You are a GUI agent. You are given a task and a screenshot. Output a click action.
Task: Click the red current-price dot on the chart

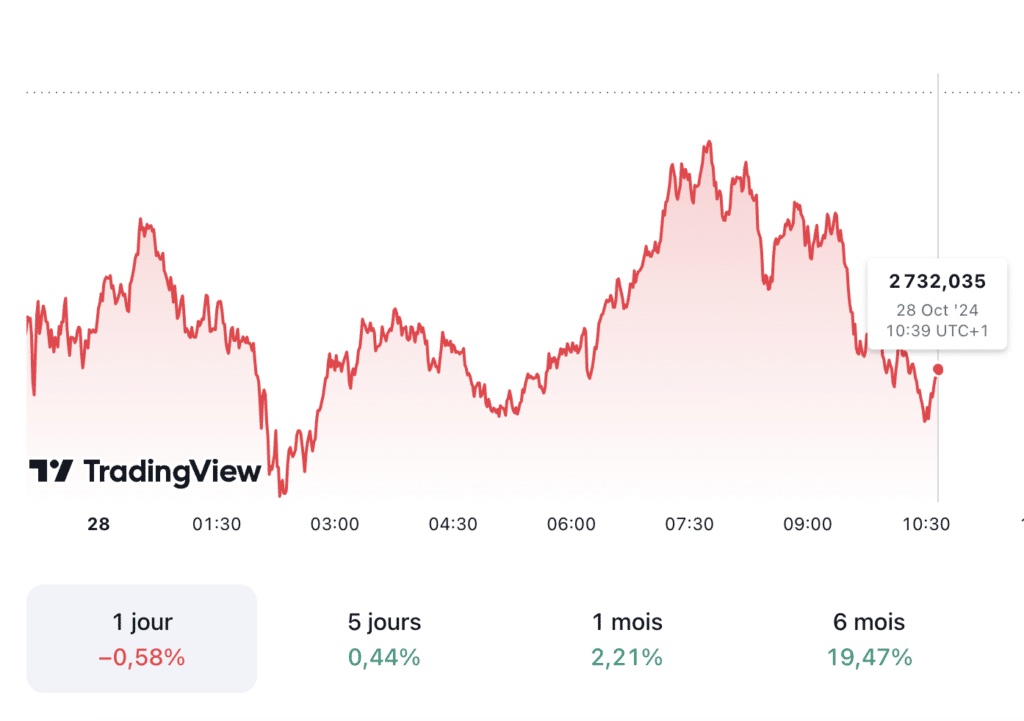[937, 370]
